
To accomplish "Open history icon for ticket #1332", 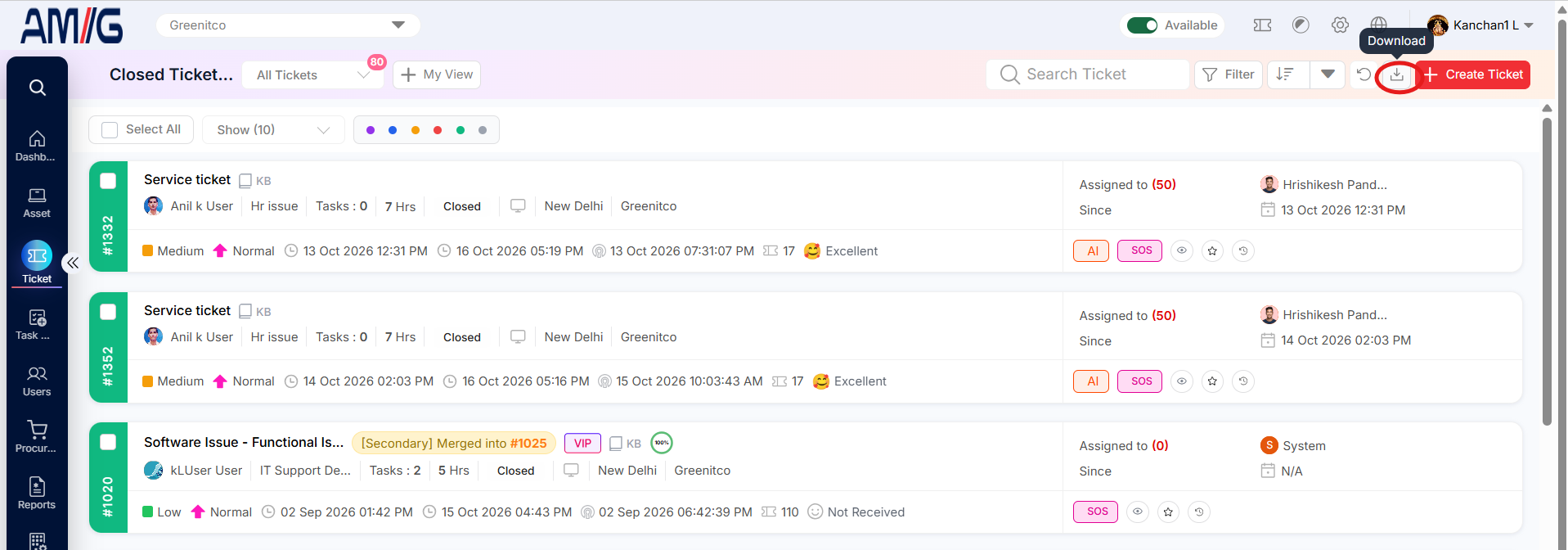I will click(1243, 251).
